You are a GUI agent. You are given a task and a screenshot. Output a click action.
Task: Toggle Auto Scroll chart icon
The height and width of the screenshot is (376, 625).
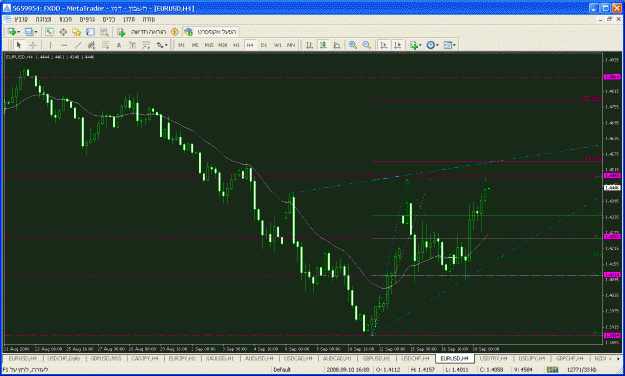coord(384,45)
